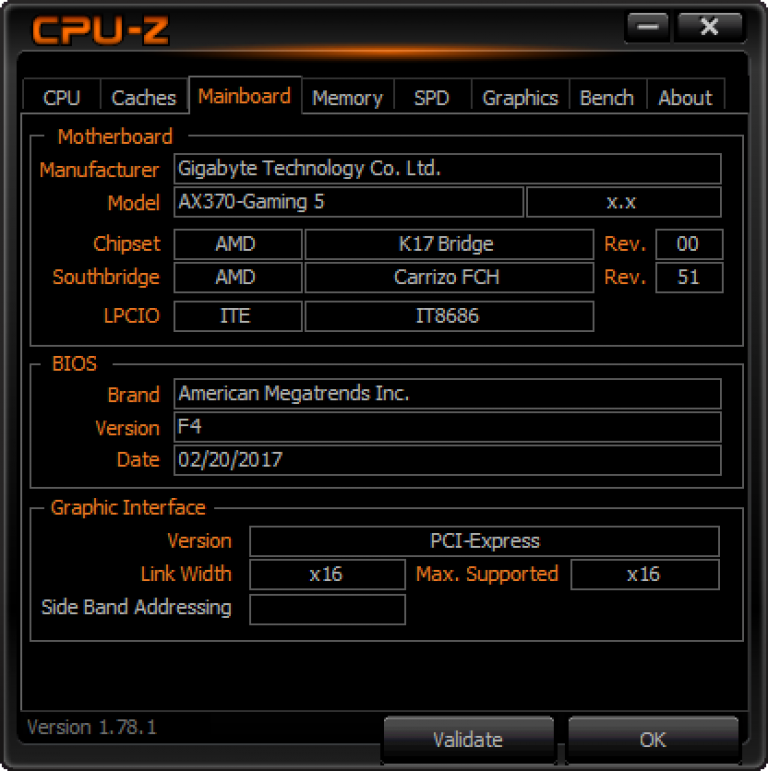The height and width of the screenshot is (771, 768).
Task: Minimize the CPU-Z window
Action: click(x=648, y=27)
